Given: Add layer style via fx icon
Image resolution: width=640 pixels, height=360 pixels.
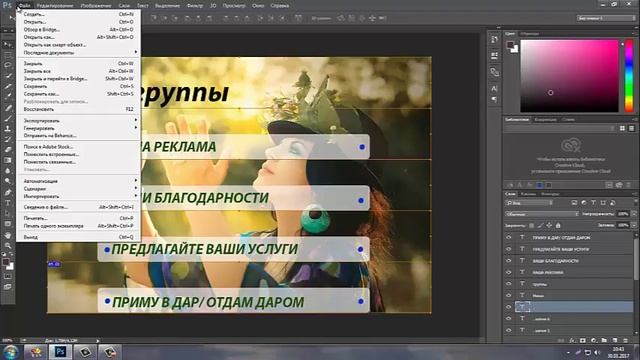Looking at the screenshot, I should tap(572, 340).
